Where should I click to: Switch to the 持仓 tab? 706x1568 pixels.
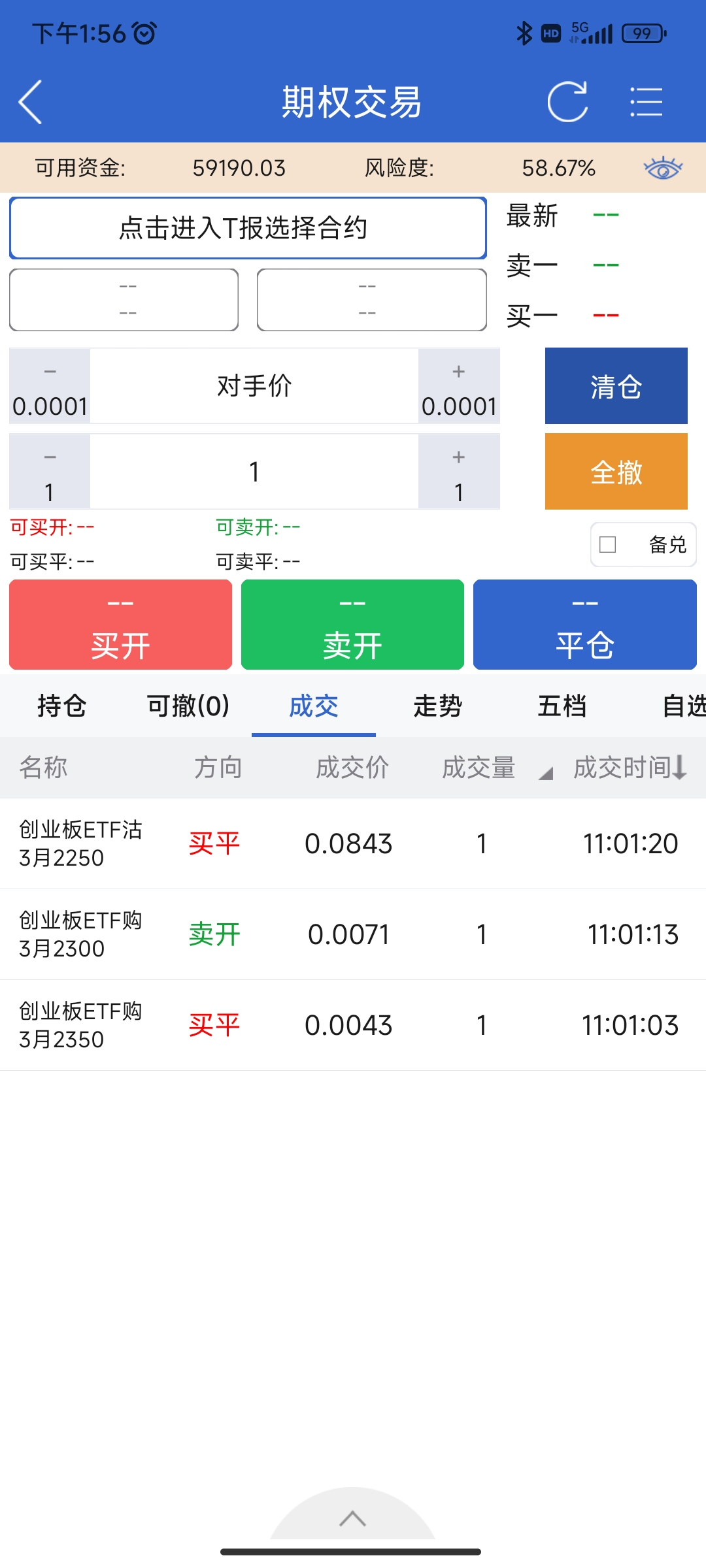pos(62,706)
